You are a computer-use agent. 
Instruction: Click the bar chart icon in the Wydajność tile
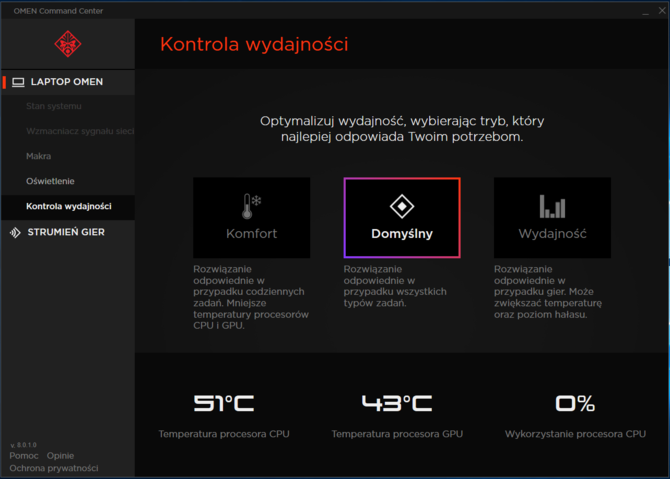(552, 206)
